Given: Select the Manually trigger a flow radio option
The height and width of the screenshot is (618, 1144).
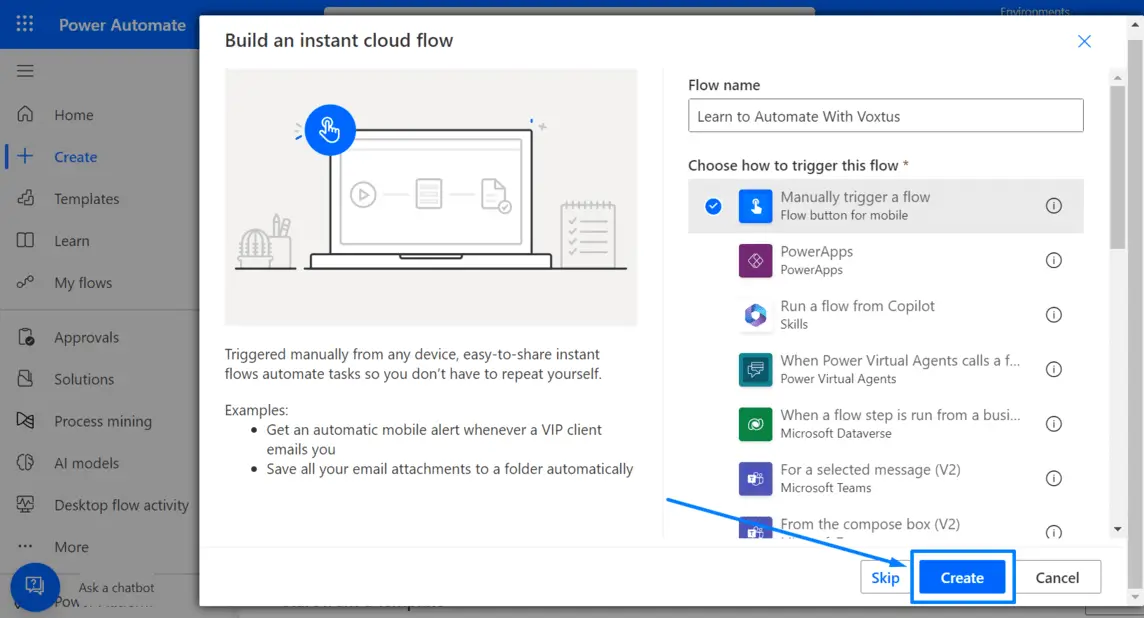Looking at the screenshot, I should pos(713,206).
